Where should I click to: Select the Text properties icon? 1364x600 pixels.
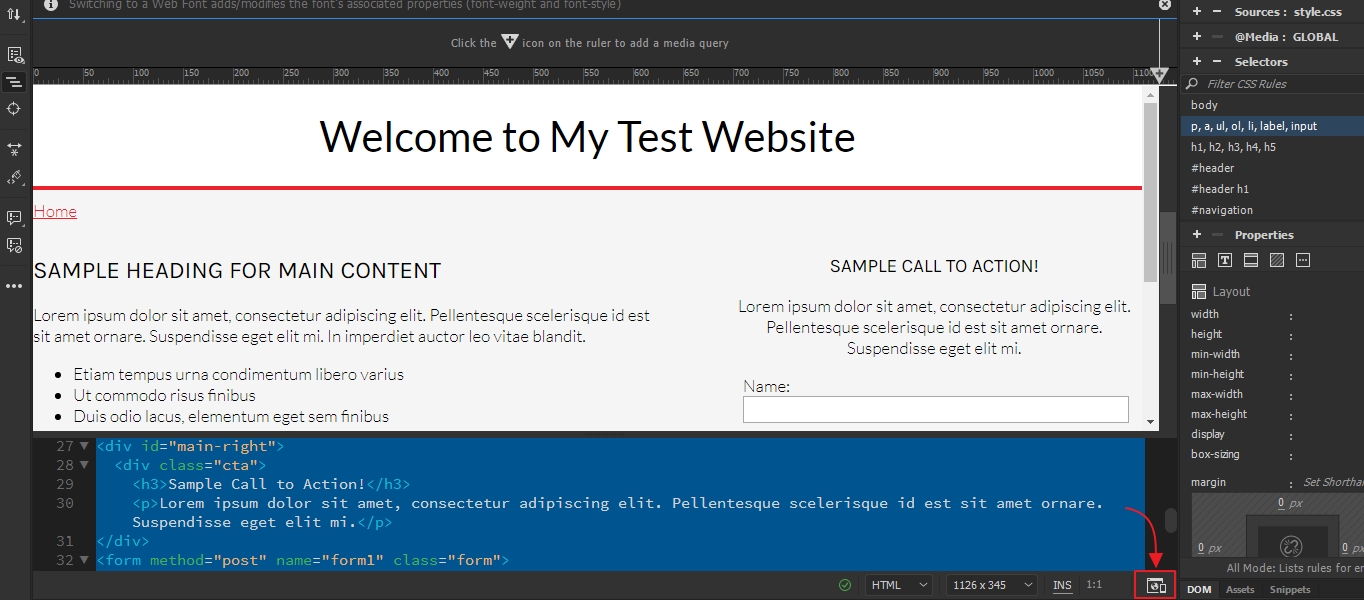coord(1224,260)
